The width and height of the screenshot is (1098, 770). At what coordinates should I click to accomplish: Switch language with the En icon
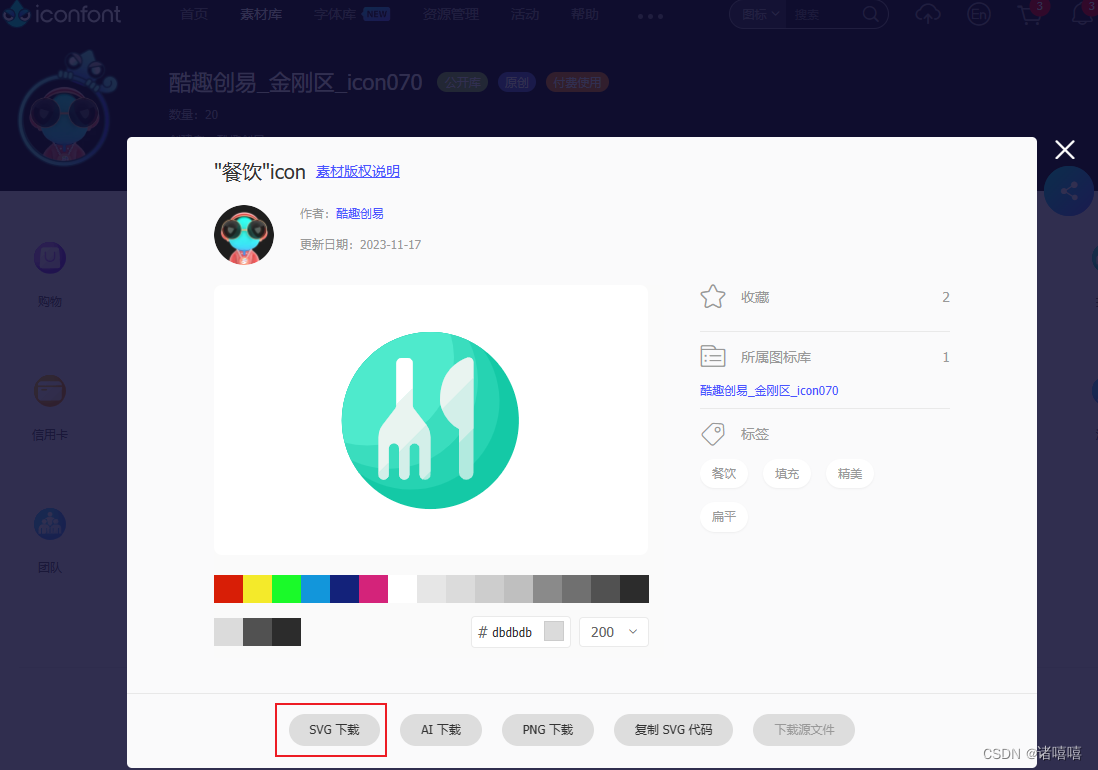(x=978, y=14)
